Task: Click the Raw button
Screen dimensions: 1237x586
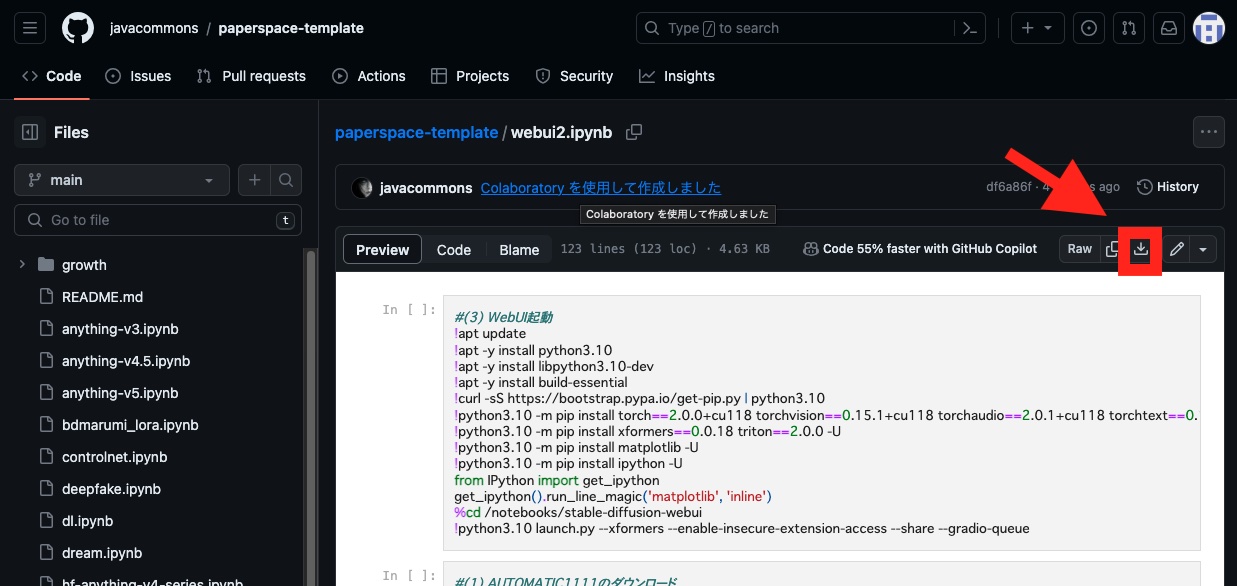Action: pyautogui.click(x=1080, y=249)
